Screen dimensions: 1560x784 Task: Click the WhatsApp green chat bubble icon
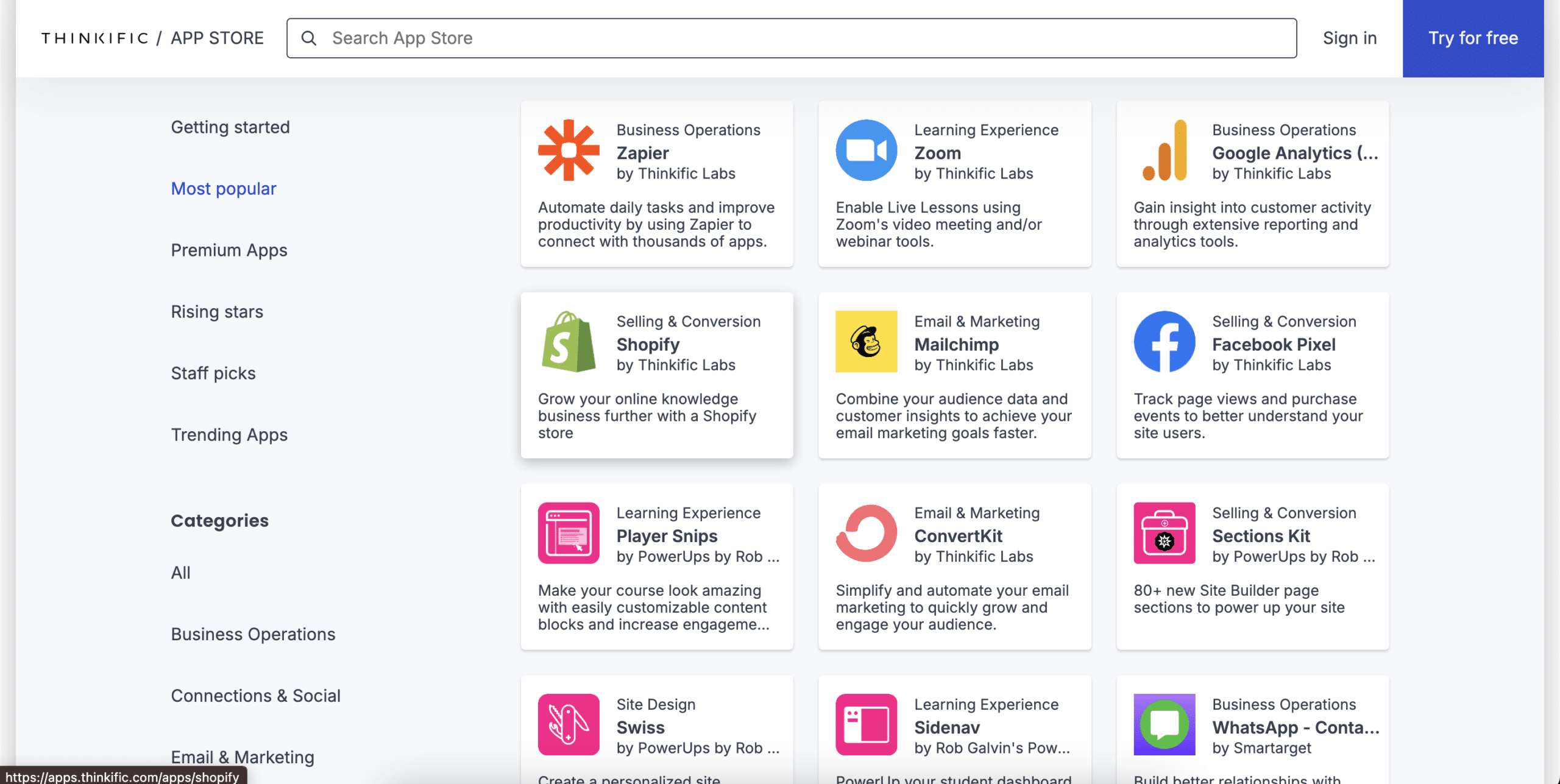(1164, 724)
